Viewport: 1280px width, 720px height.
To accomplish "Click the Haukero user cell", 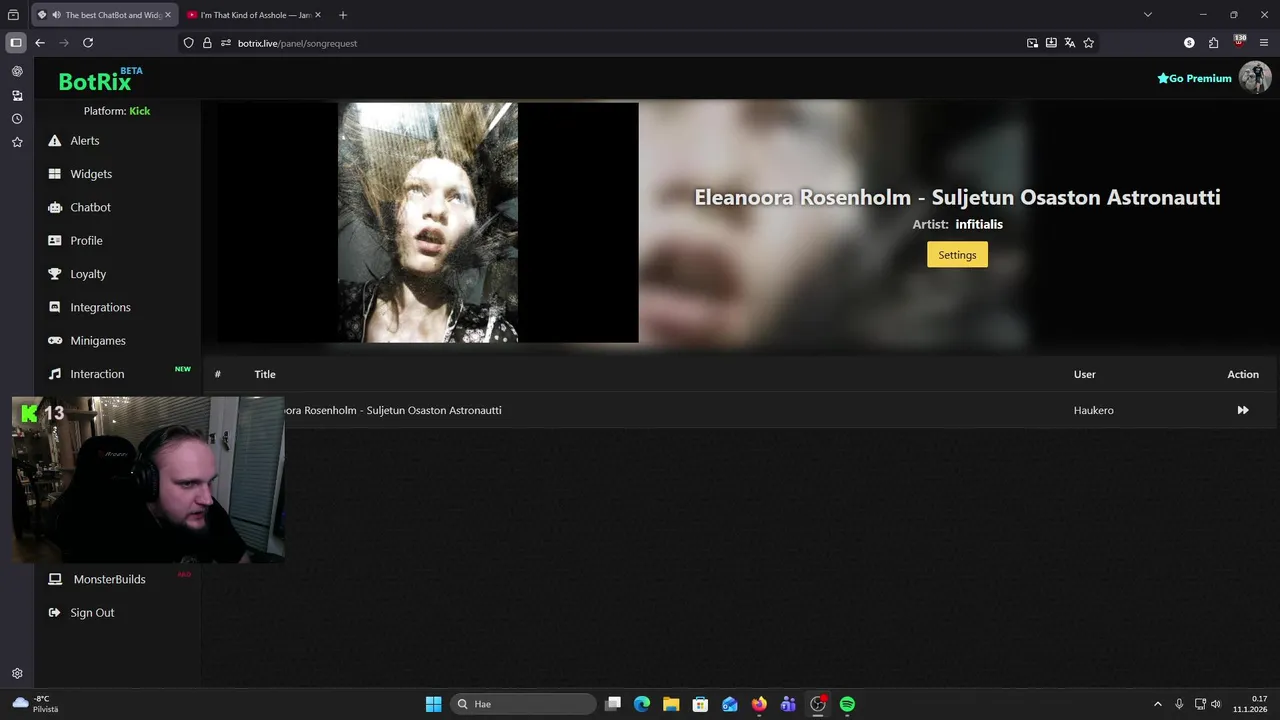I will pyautogui.click(x=1094, y=410).
